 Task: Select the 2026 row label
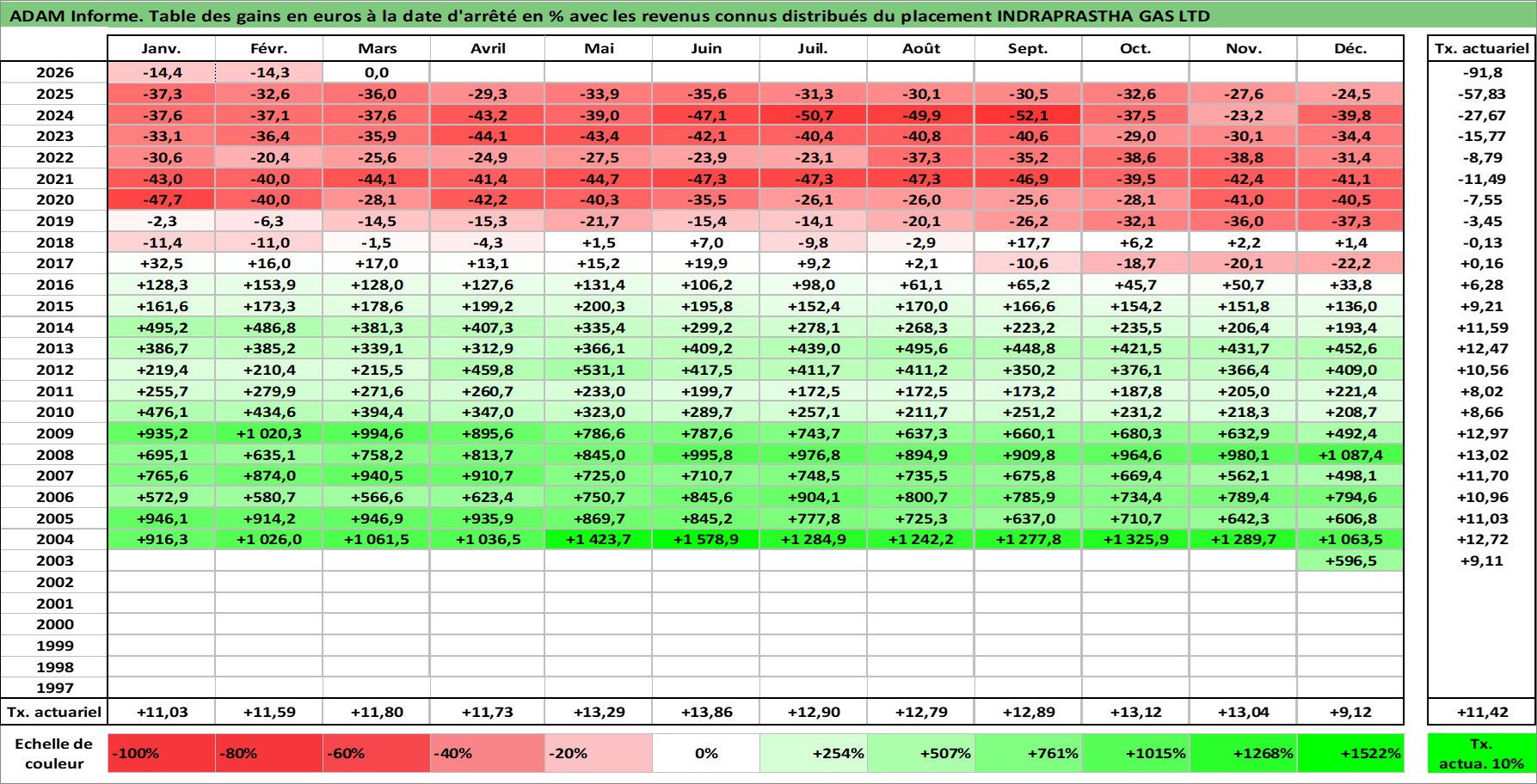[54, 72]
